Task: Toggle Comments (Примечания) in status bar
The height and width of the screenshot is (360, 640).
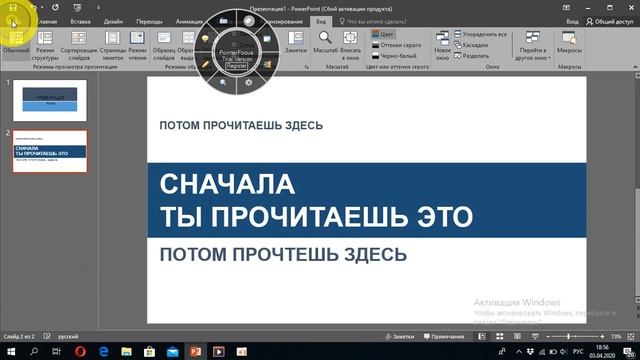Action: click(444, 336)
